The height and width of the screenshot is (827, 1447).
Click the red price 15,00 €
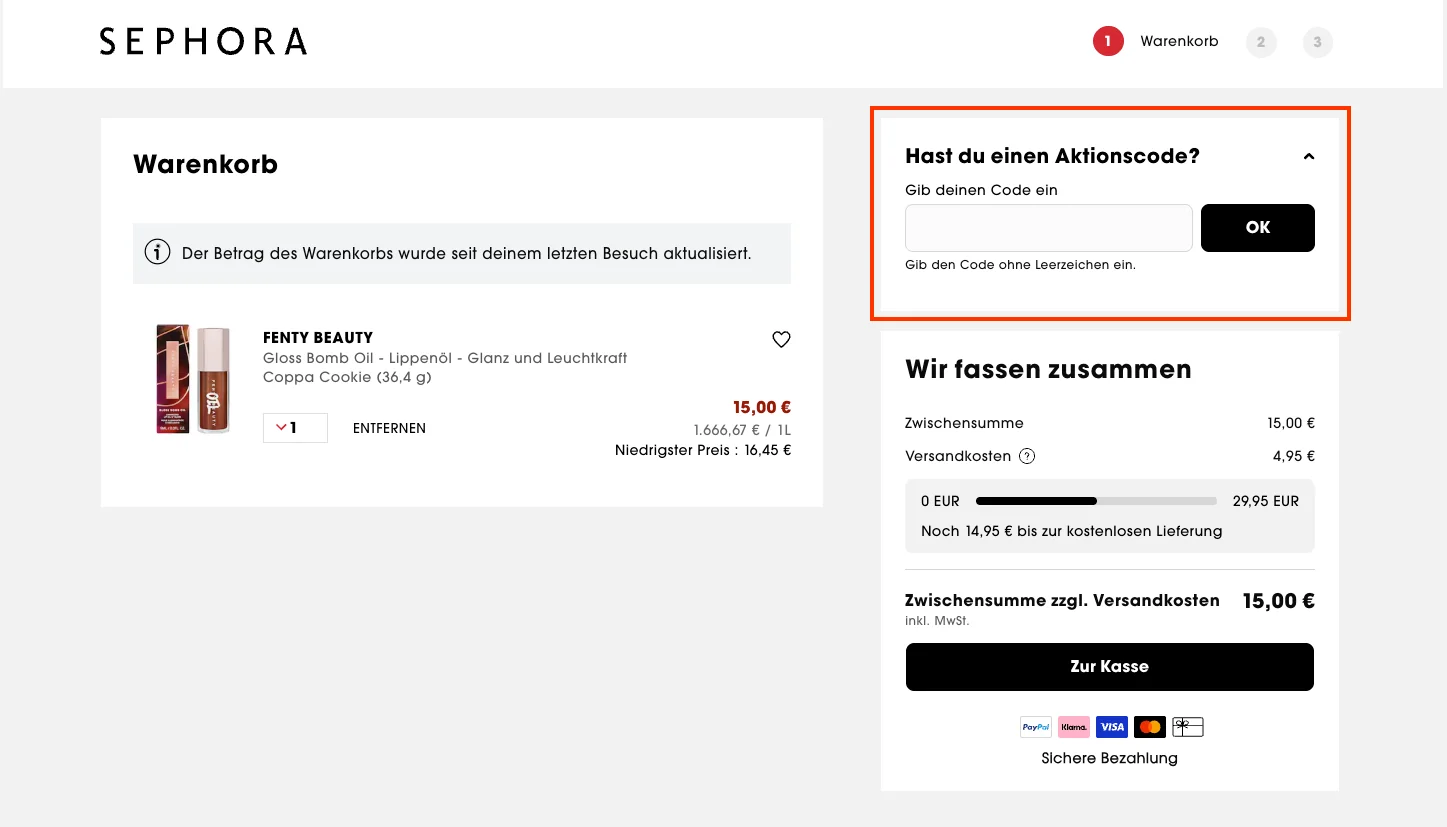pyautogui.click(x=762, y=407)
